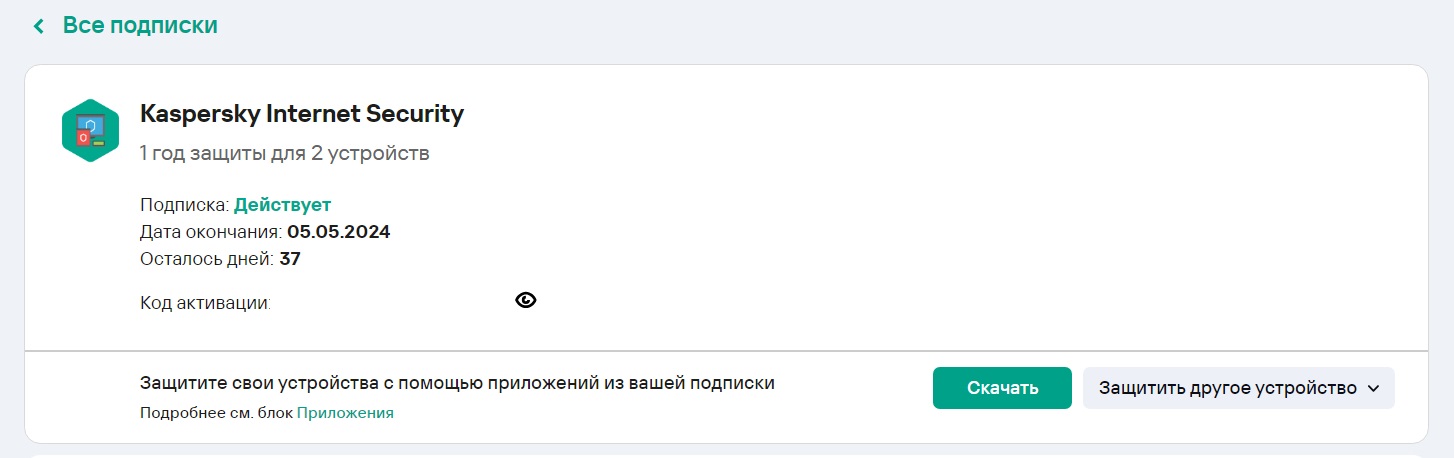Screen dimensions: 1454x458
Task: Click the Код активации label
Action: (x=206, y=302)
